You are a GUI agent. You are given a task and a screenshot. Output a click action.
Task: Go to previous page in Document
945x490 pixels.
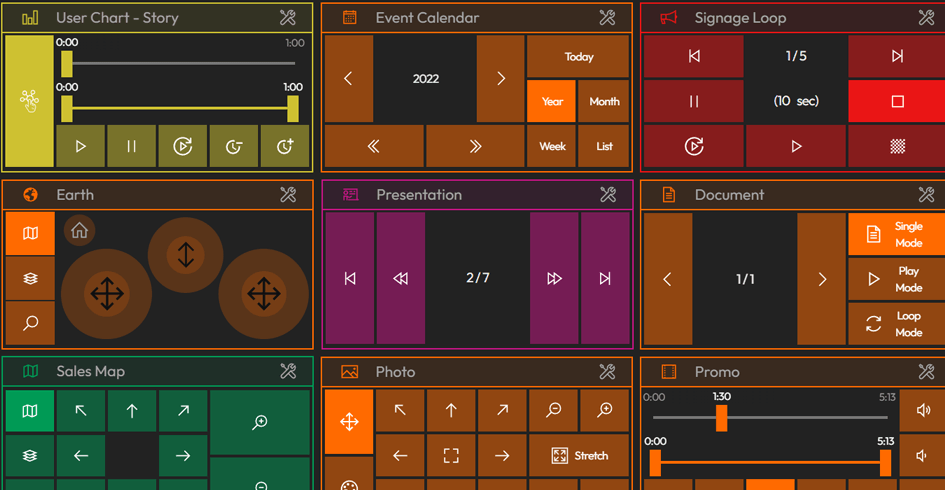pos(668,279)
